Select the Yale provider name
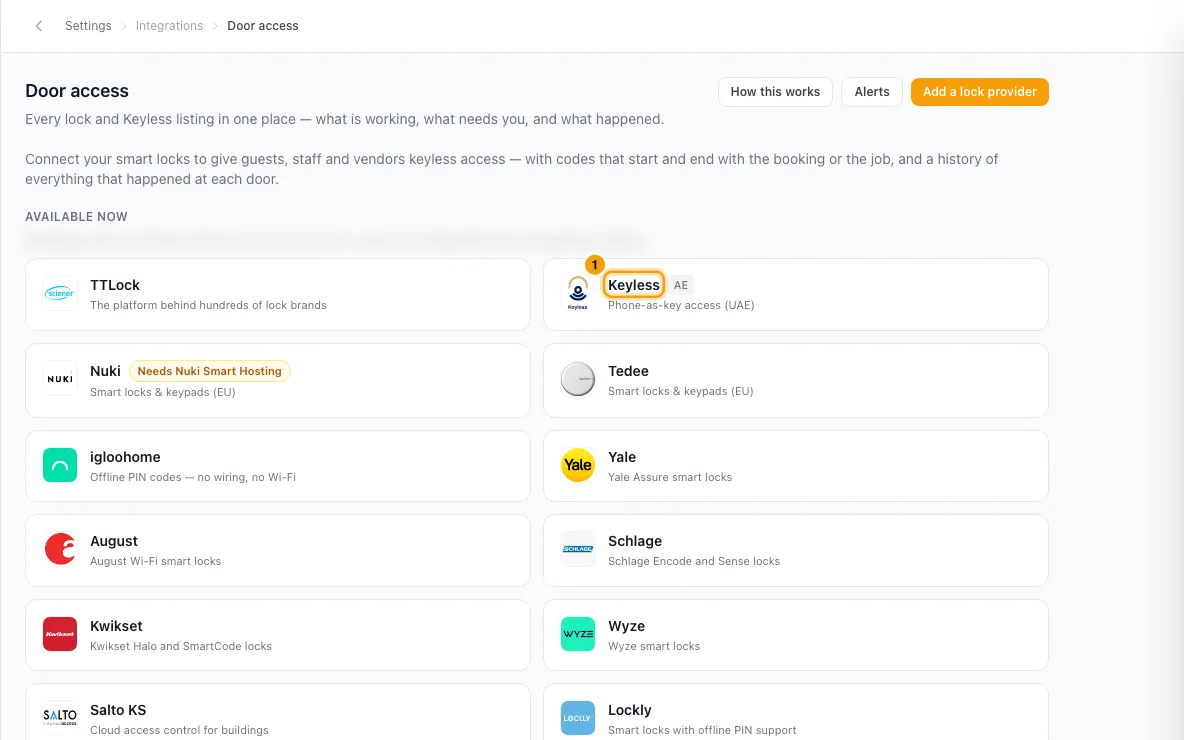The height and width of the screenshot is (740, 1184). click(x=622, y=457)
